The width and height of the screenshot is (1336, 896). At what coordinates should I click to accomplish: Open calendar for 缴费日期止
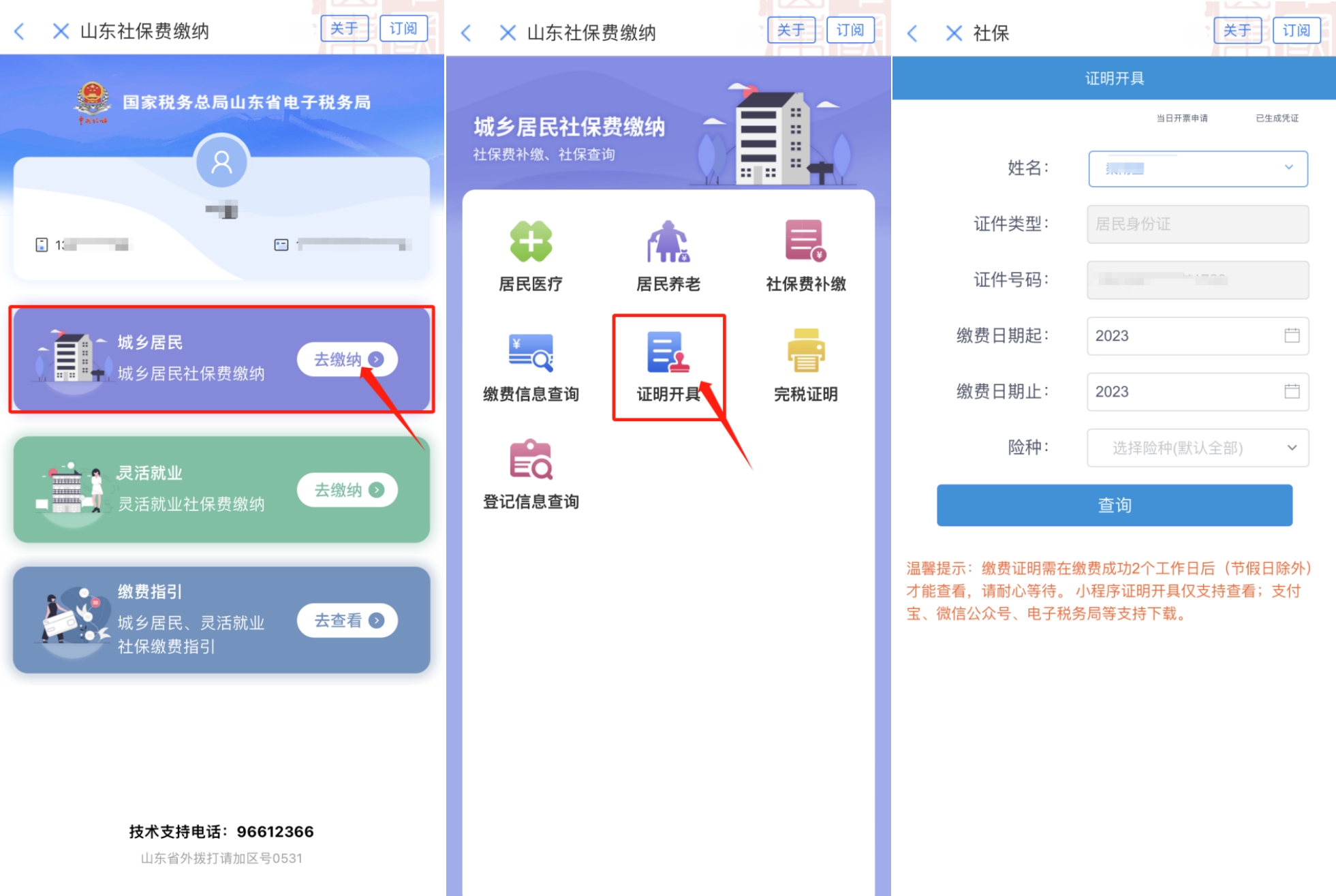pos(1292,391)
